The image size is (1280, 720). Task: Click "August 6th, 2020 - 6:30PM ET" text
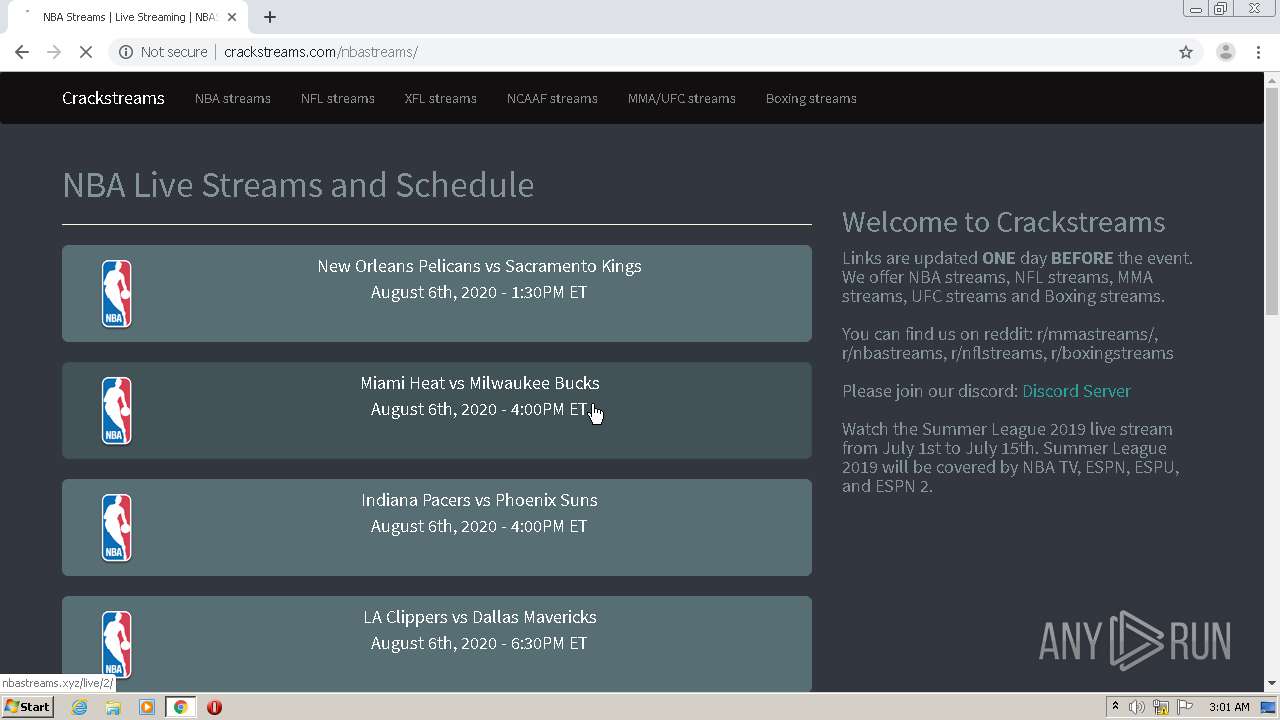tap(479, 643)
